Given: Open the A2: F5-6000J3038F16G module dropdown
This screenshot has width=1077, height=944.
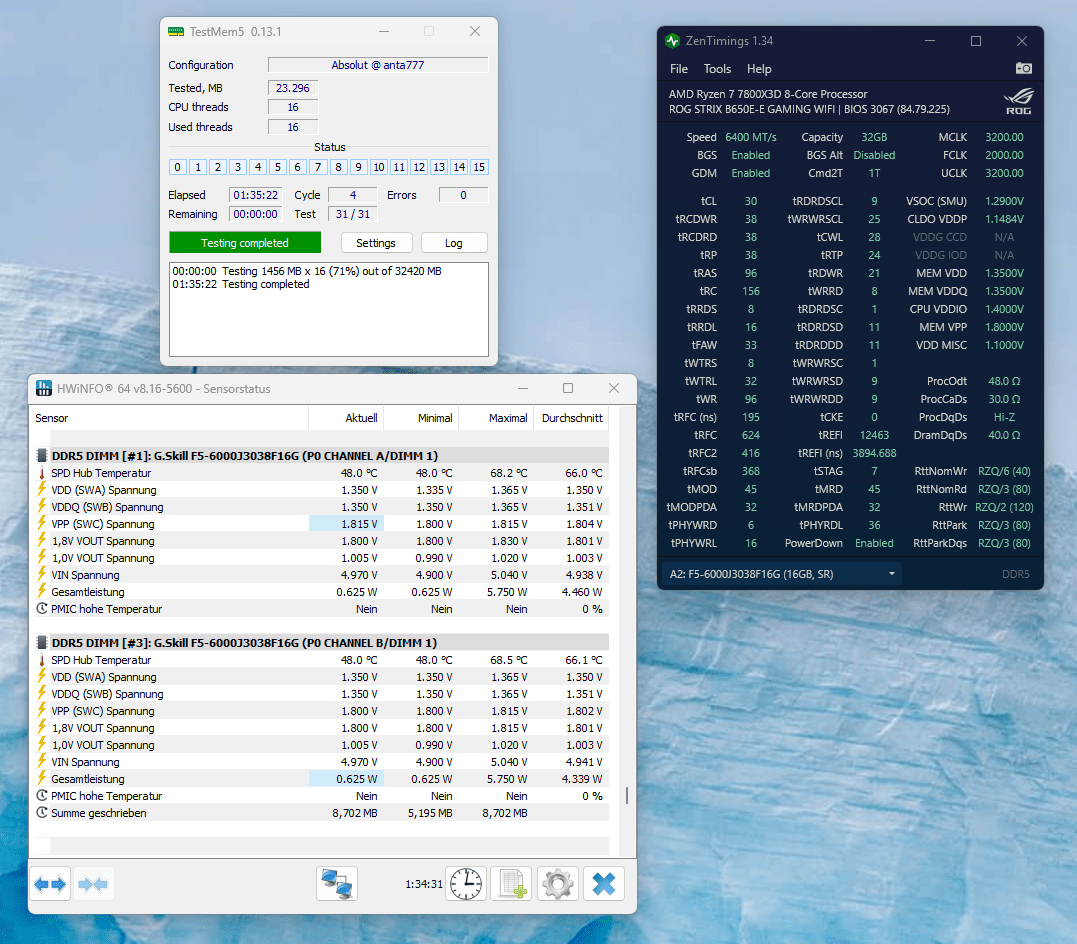Looking at the screenshot, I should (782, 574).
